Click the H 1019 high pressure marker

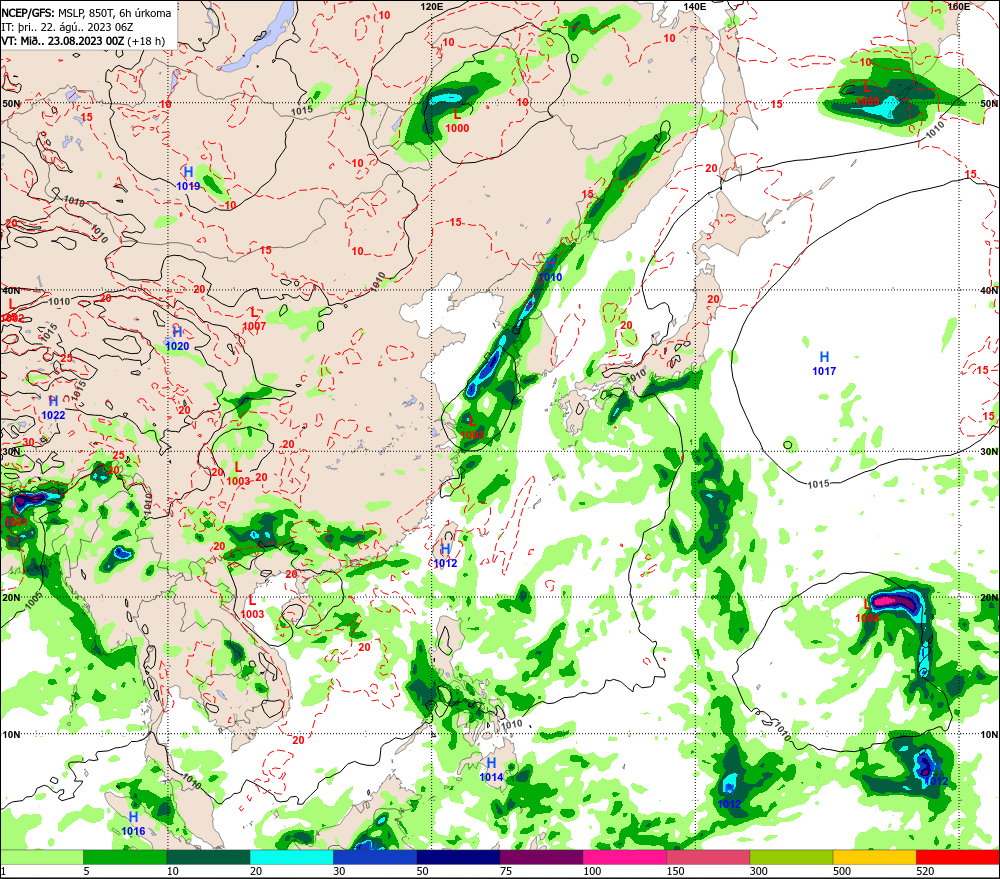[x=188, y=179]
